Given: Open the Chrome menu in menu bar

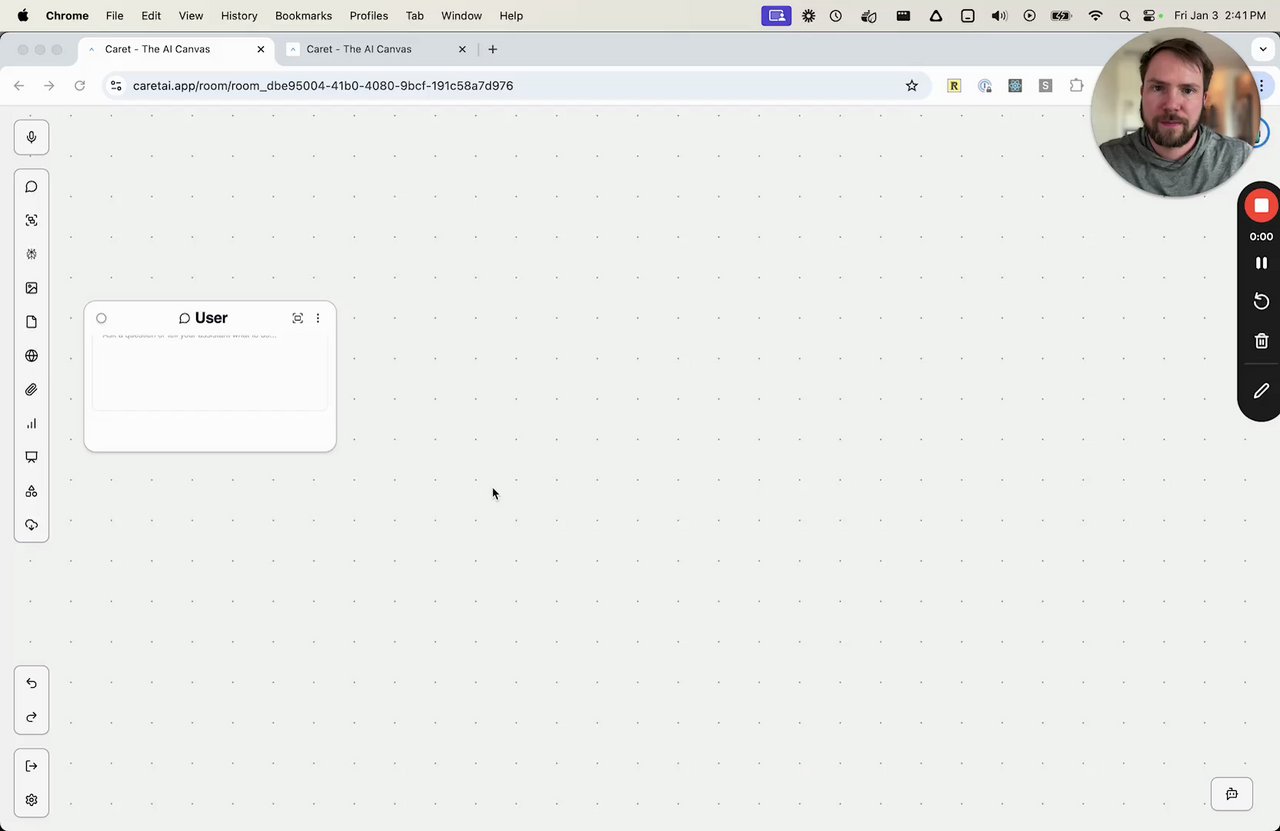Looking at the screenshot, I should coord(67,16).
